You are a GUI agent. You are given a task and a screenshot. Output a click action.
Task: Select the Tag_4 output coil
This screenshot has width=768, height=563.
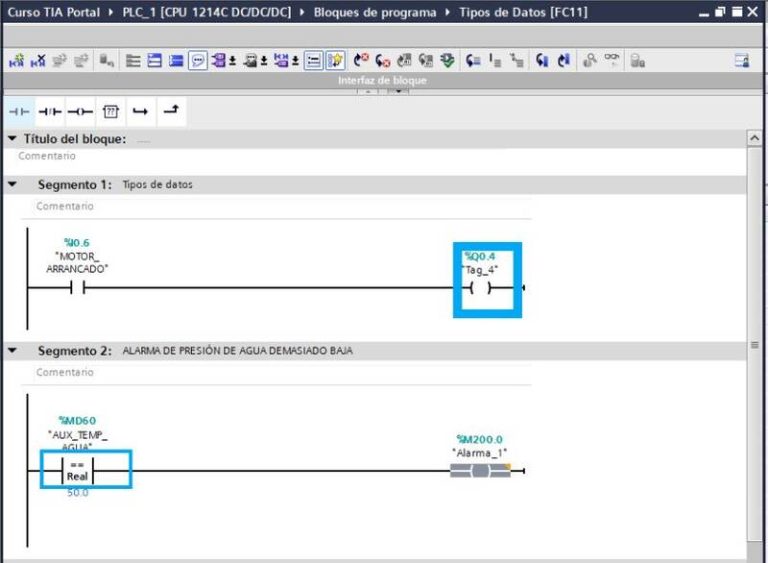pos(480,288)
